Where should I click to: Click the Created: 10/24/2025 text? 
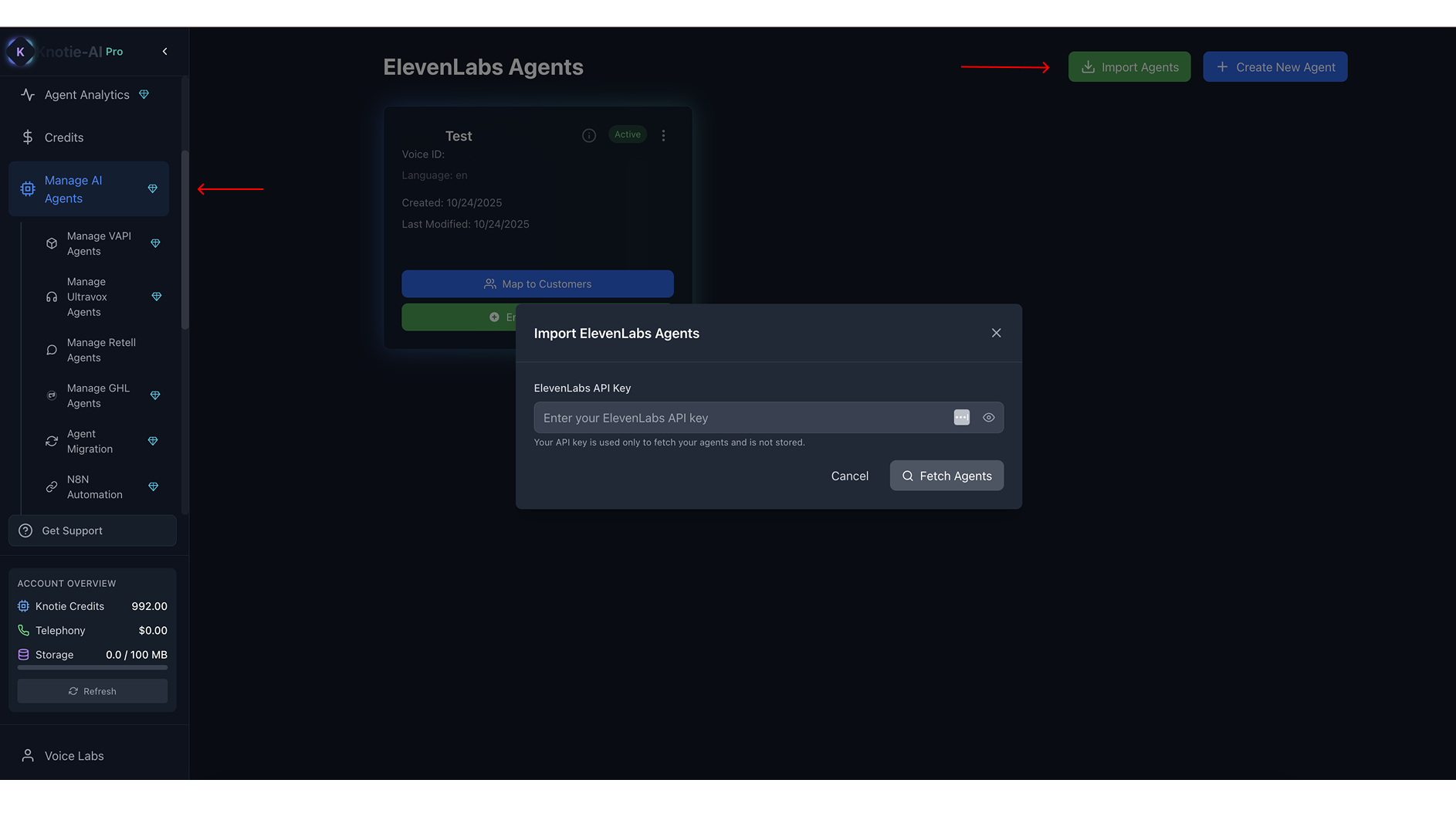point(452,203)
